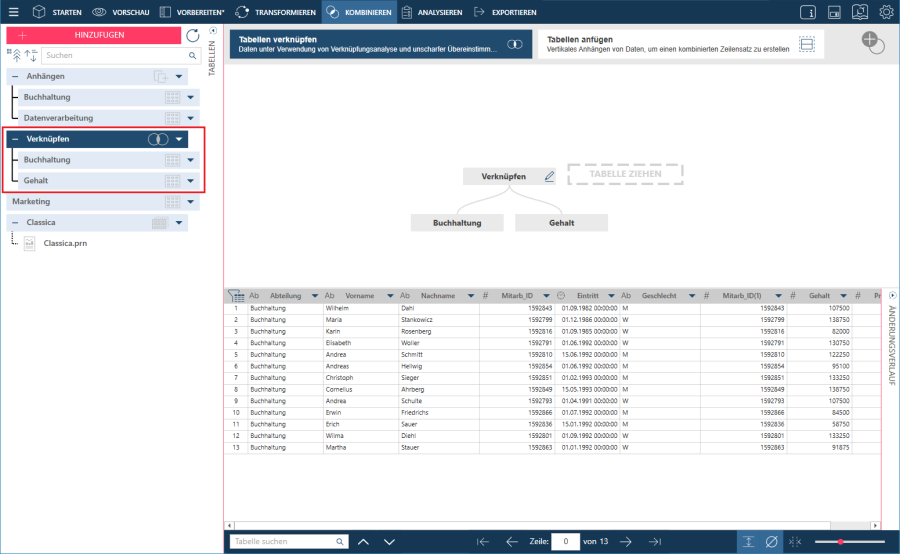
Task: Open the Nachname column dropdown
Action: pyautogui.click(x=471, y=296)
